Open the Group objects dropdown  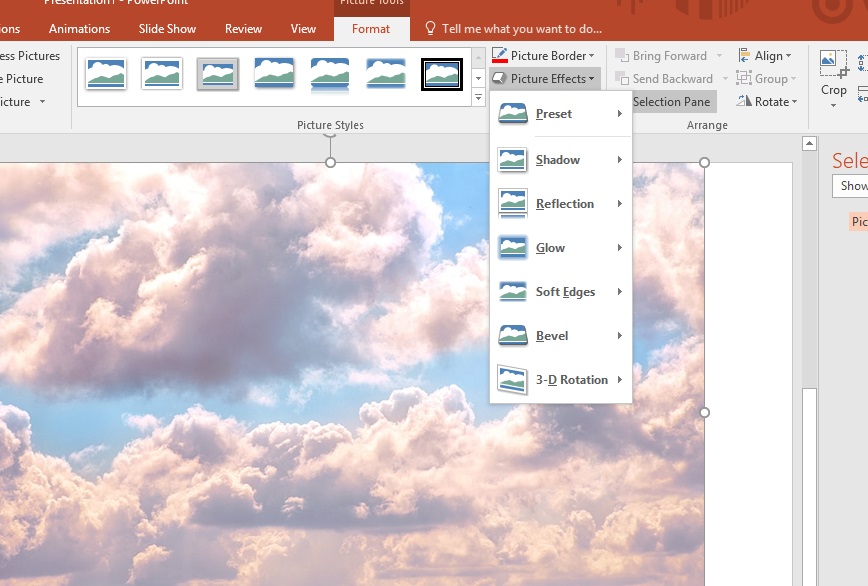(x=766, y=79)
